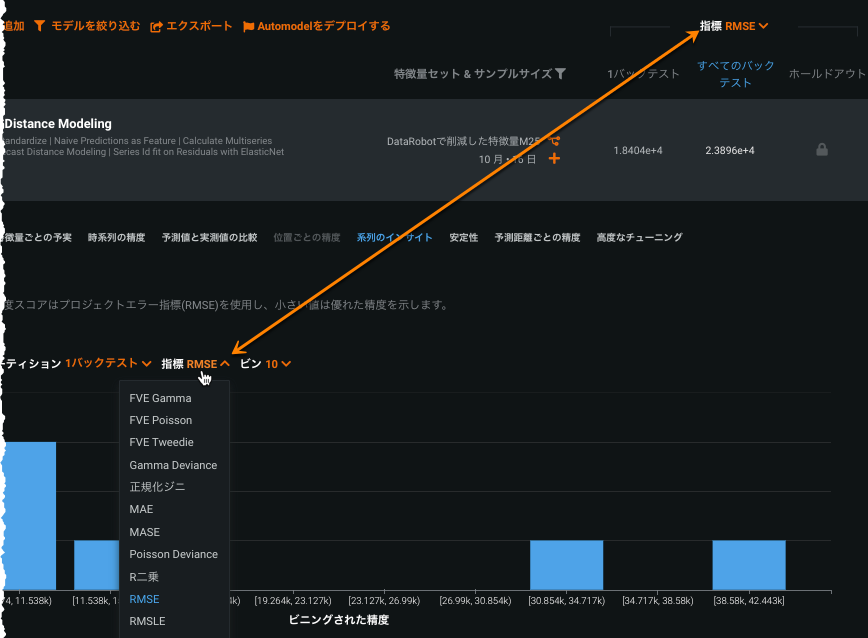Open the Distance Modeling model title
This screenshot has width=868, height=638.
(58, 124)
